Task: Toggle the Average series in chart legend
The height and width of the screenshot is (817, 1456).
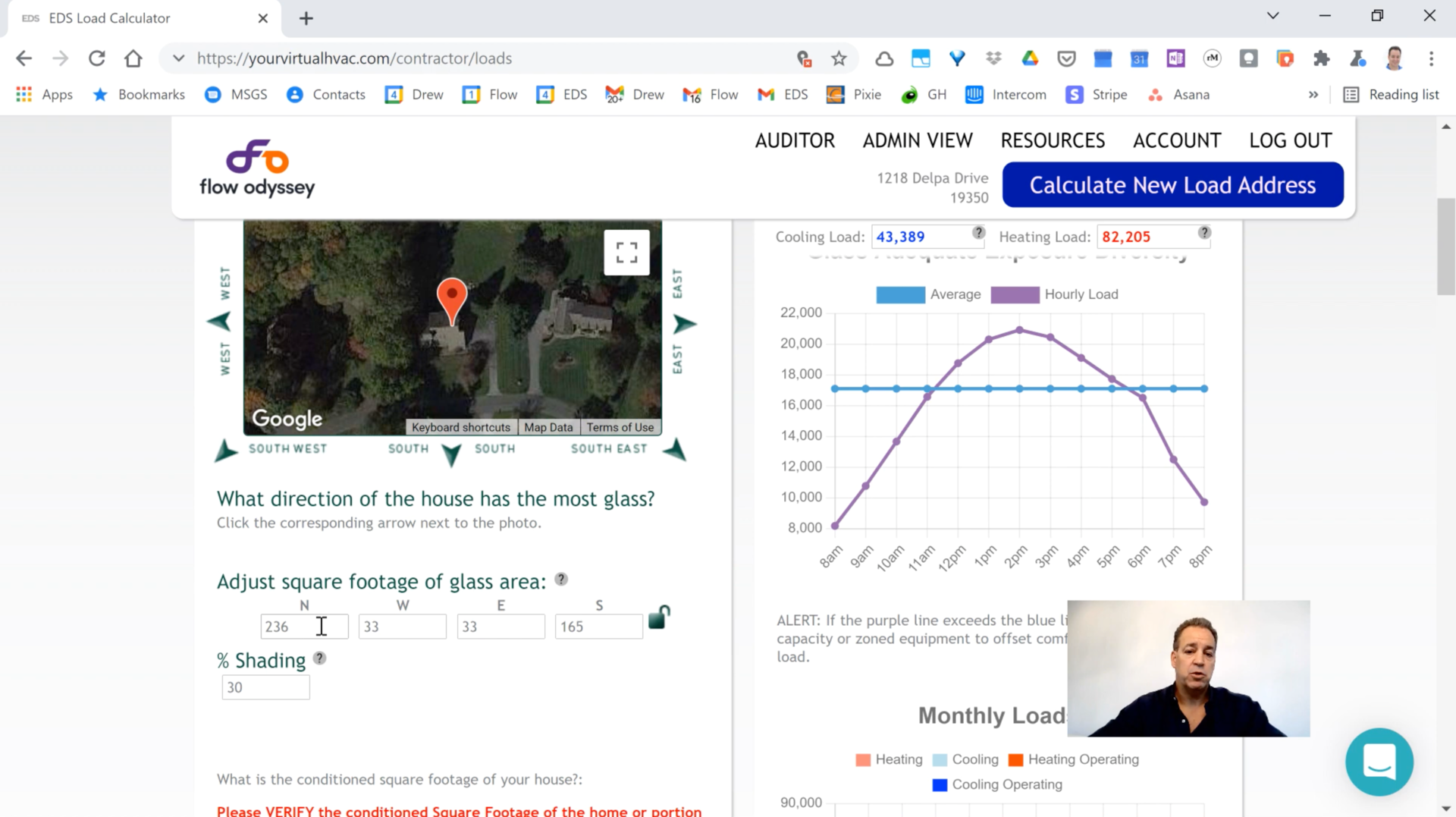Action: point(928,294)
